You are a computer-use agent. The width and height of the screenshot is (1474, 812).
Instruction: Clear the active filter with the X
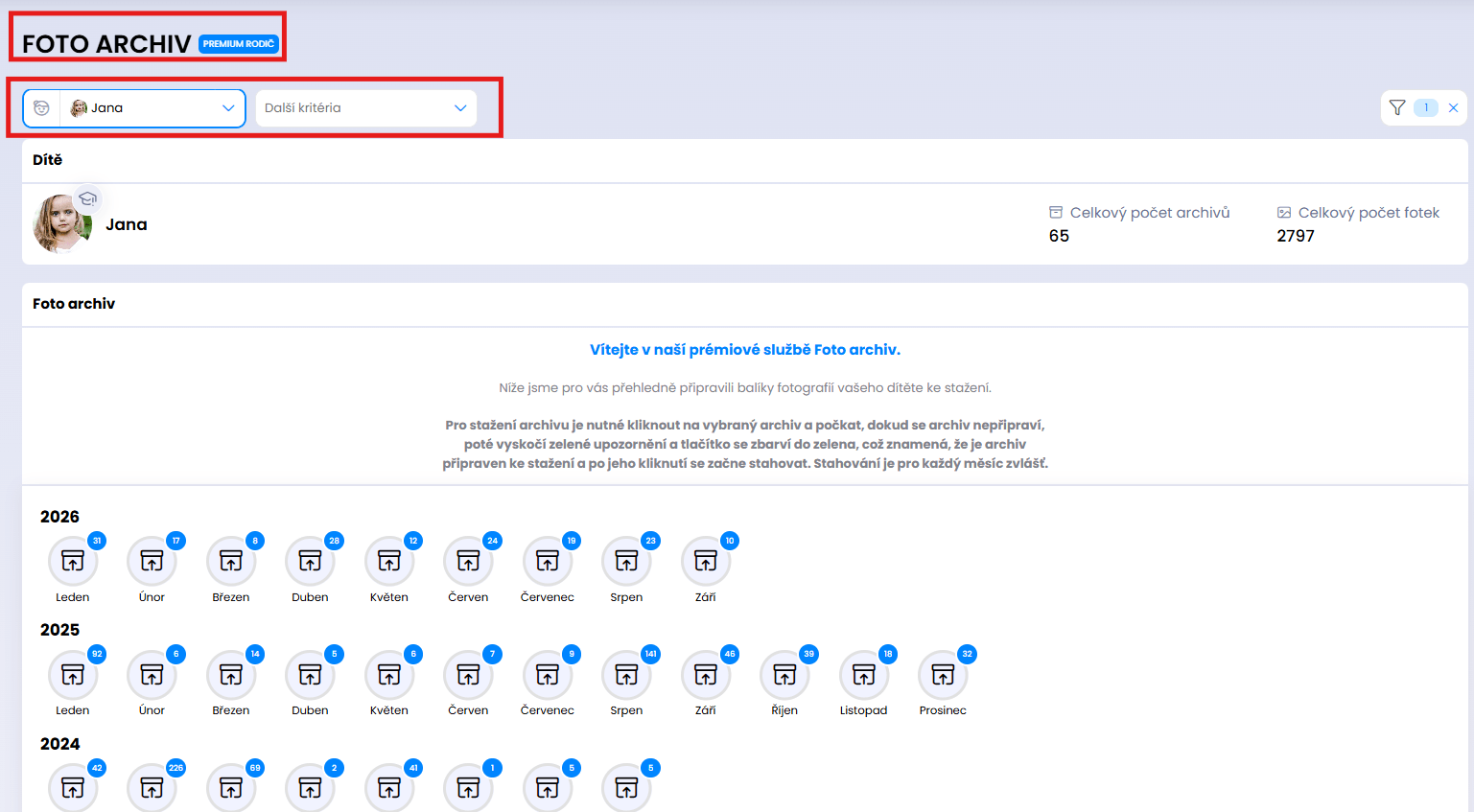[x=1453, y=107]
